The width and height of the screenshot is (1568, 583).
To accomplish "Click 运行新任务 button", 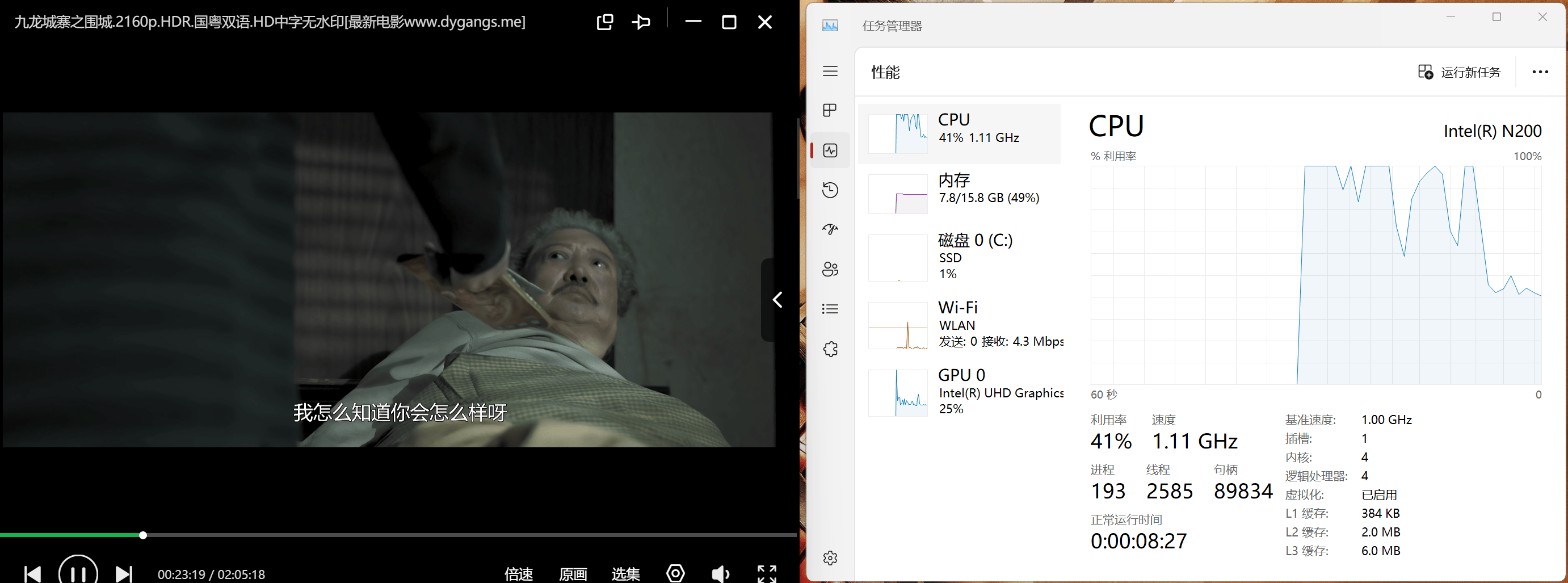I will pyautogui.click(x=1459, y=73).
